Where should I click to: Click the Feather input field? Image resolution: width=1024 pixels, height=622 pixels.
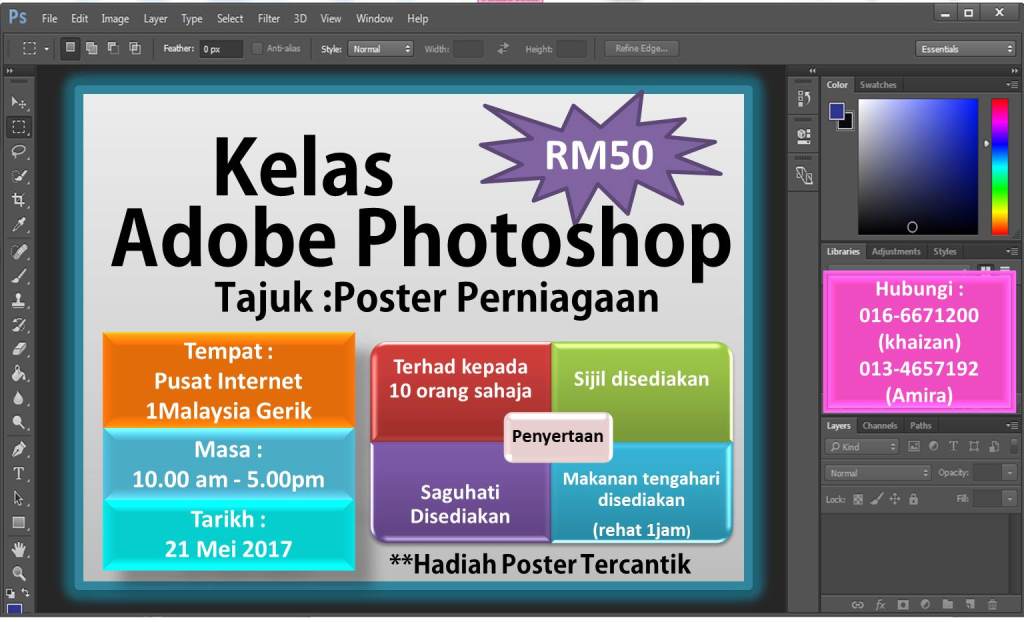point(220,48)
